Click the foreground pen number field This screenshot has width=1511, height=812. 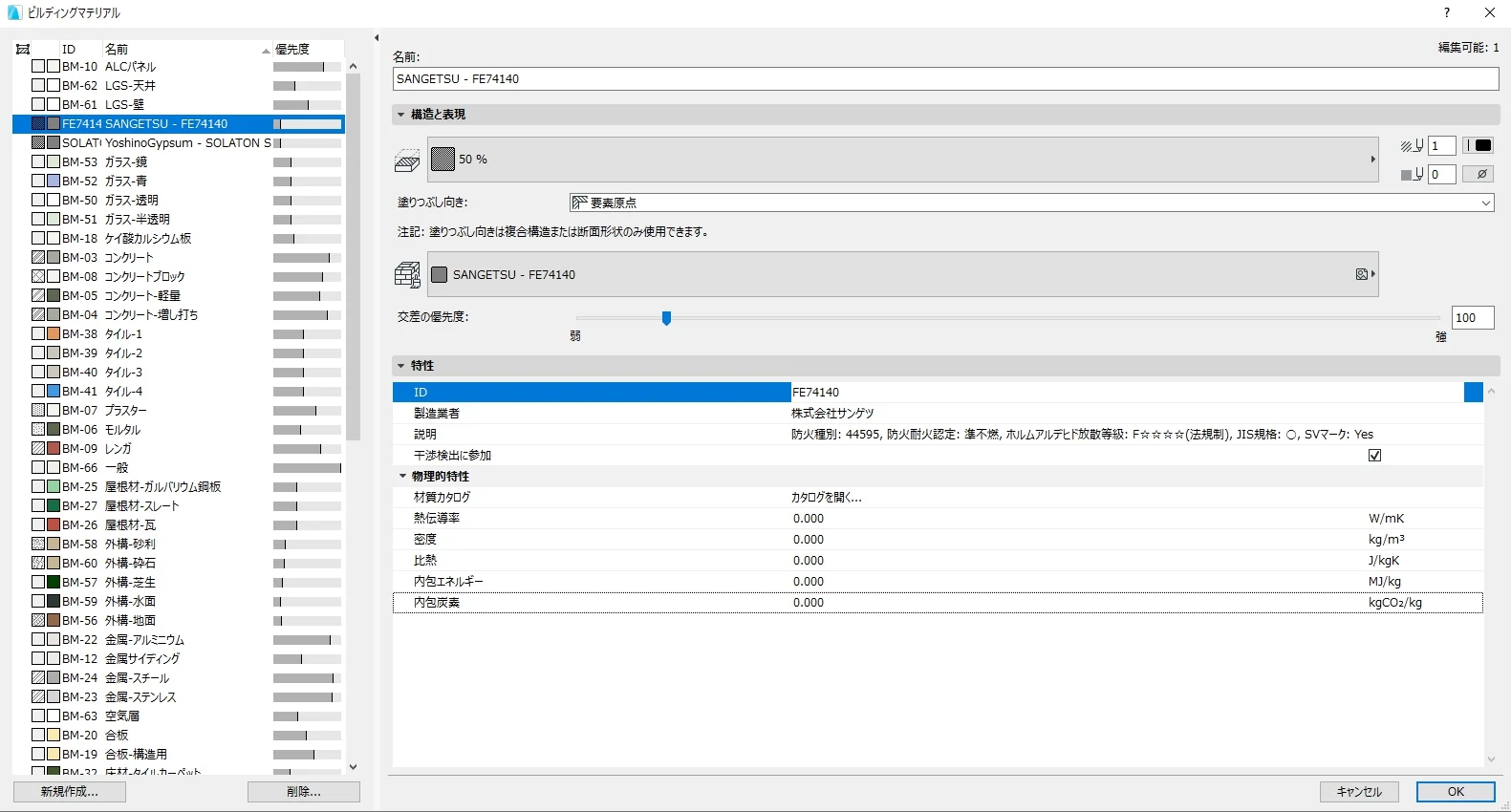pyautogui.click(x=1442, y=146)
